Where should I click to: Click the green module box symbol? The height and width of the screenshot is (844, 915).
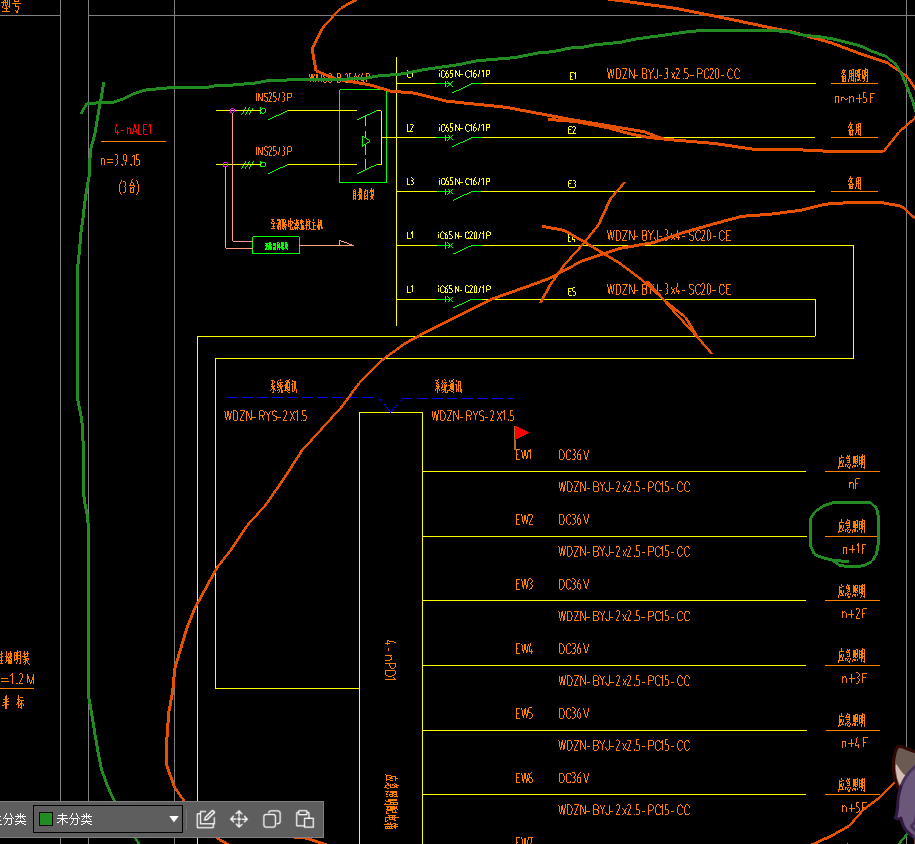tap(276, 245)
